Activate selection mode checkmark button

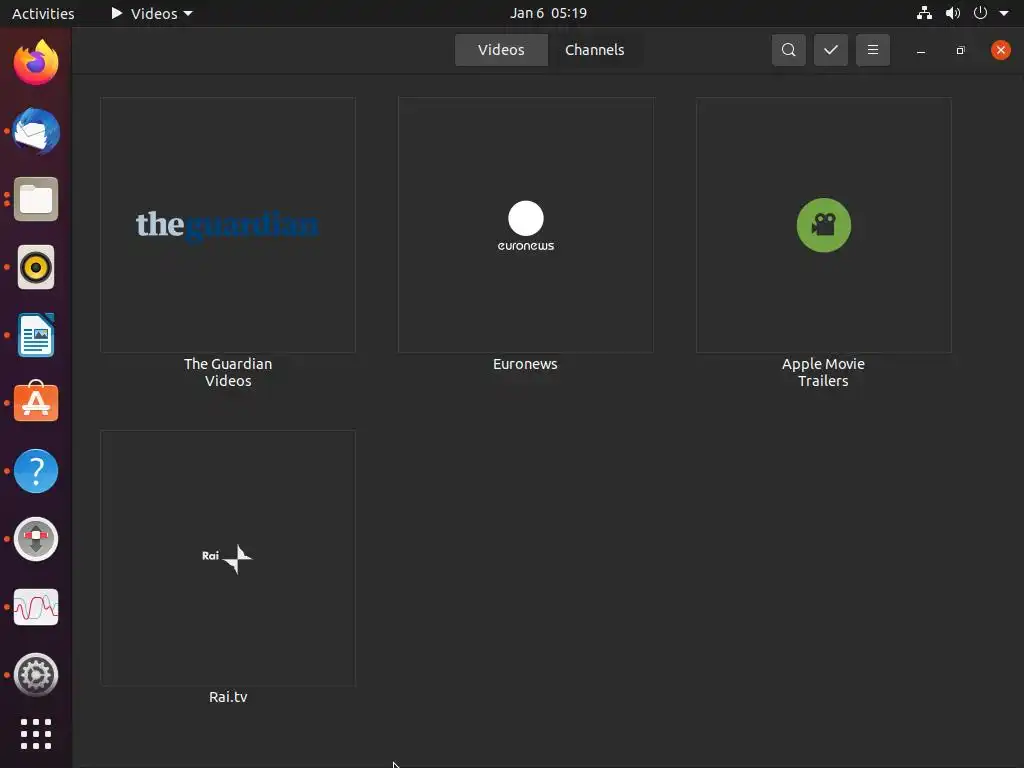pos(831,50)
